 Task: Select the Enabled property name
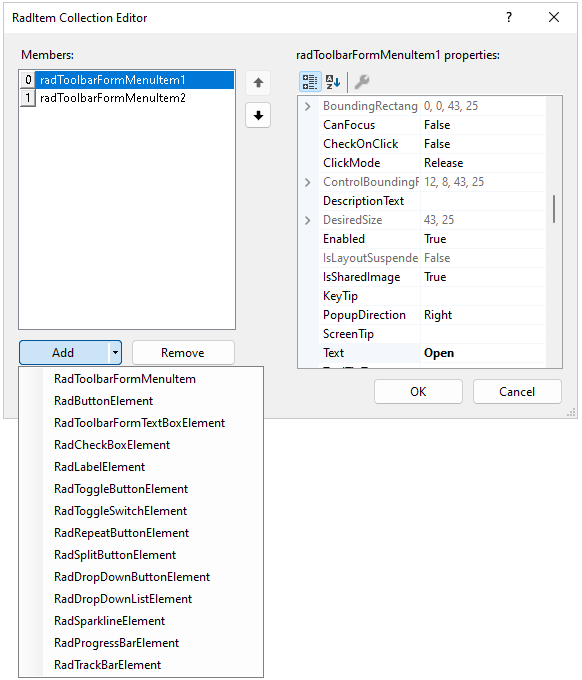(369, 239)
